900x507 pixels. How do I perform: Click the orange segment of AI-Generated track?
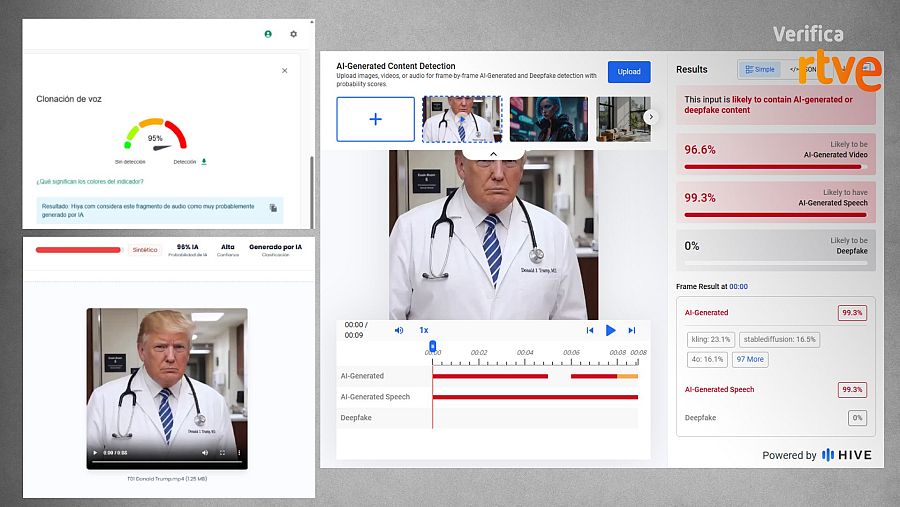[627, 376]
